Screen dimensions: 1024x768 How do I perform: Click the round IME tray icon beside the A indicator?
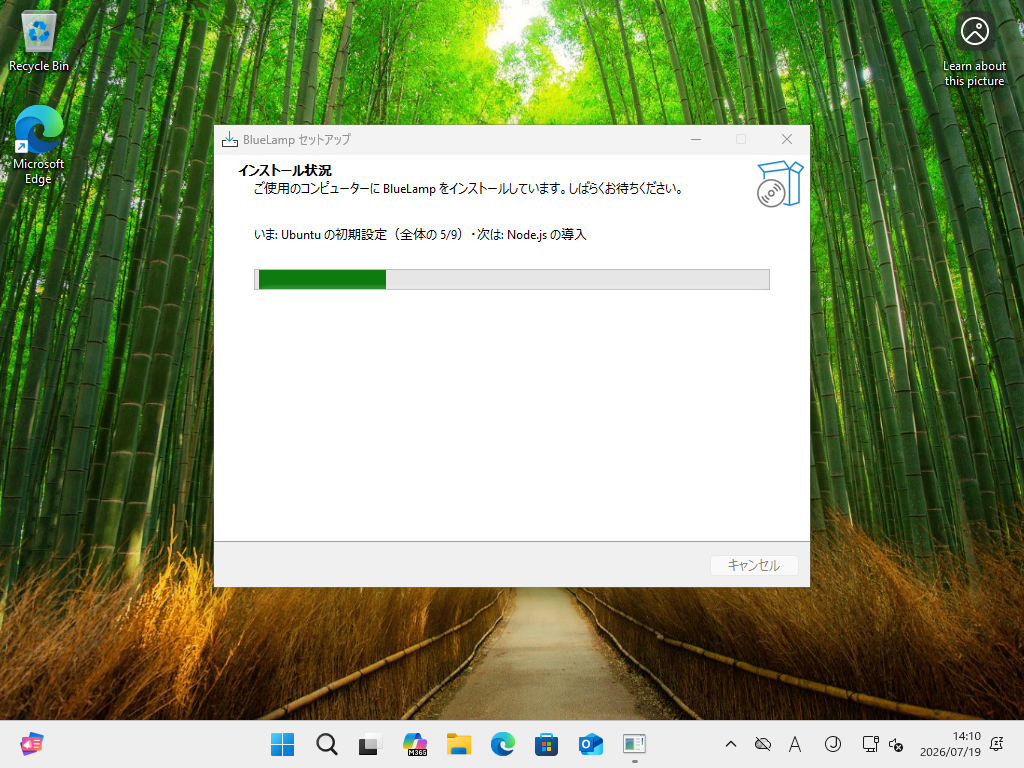pyautogui.click(x=832, y=744)
